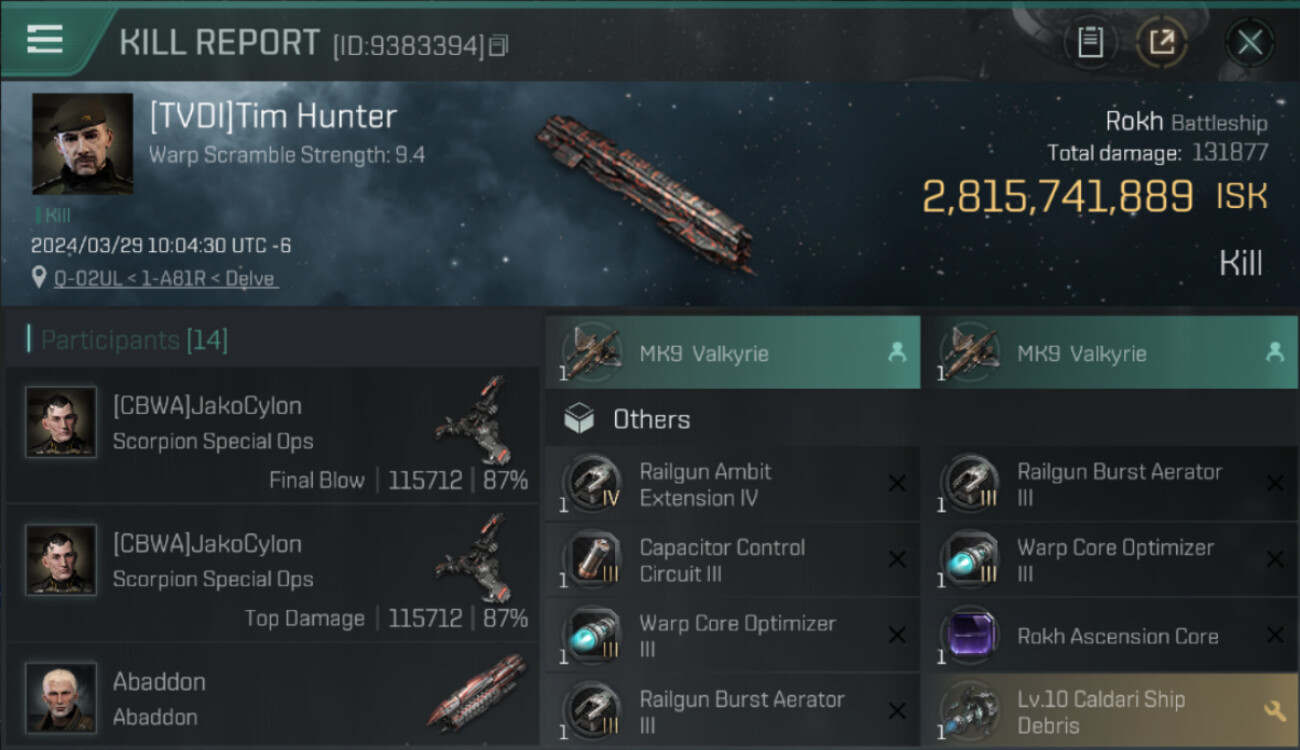
Task: Share the kill report externally
Action: [x=1161, y=42]
